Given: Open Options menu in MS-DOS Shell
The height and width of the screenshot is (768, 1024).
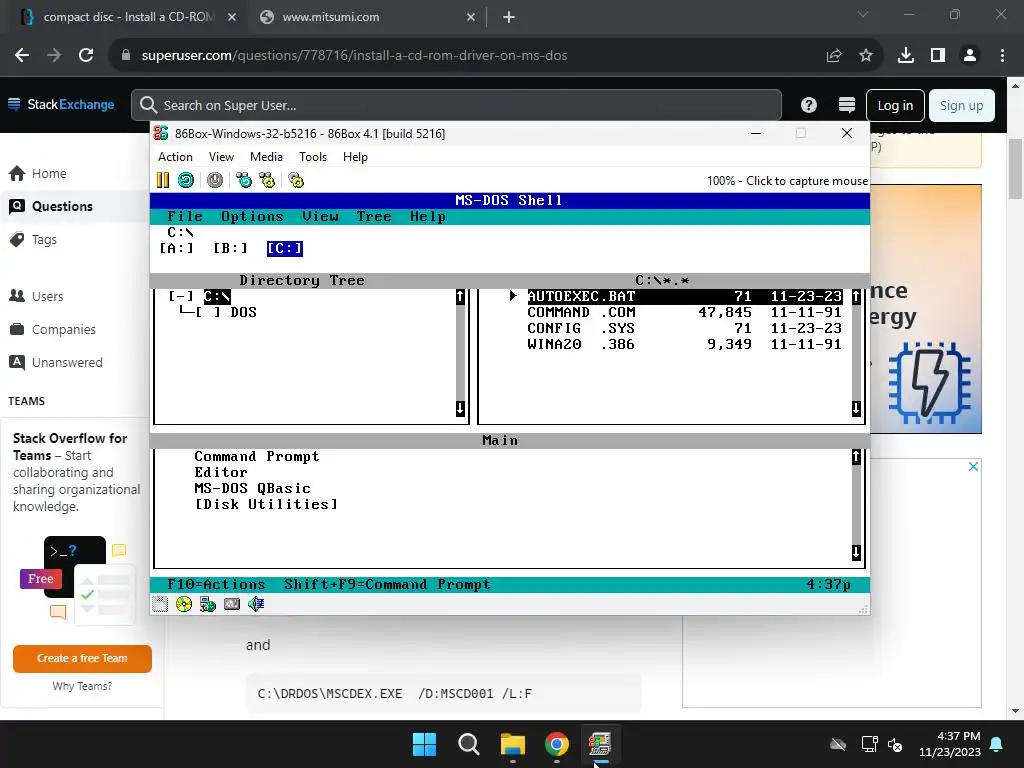Looking at the screenshot, I should 252,216.
